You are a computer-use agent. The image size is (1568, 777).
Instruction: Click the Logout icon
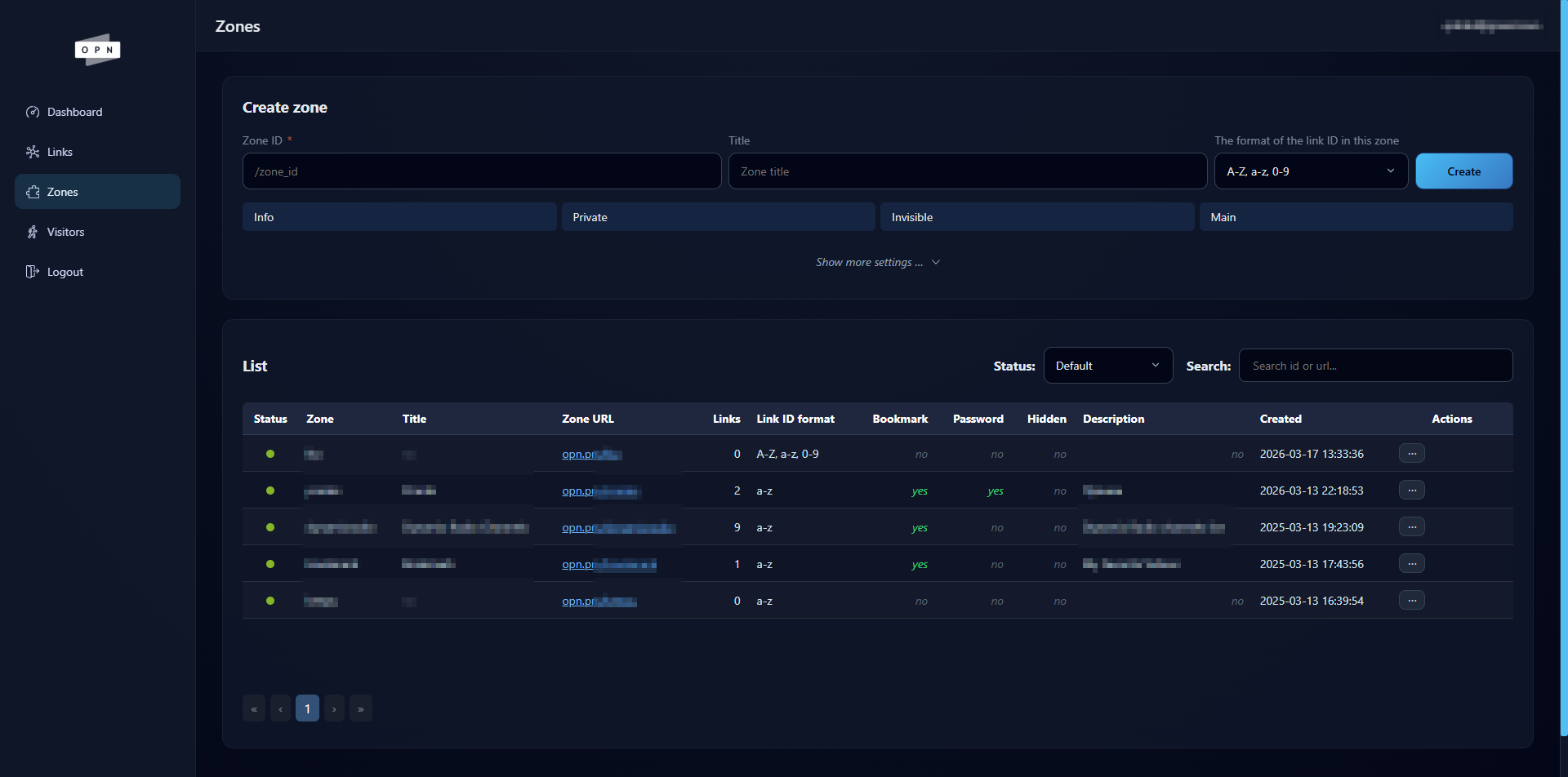pos(31,271)
